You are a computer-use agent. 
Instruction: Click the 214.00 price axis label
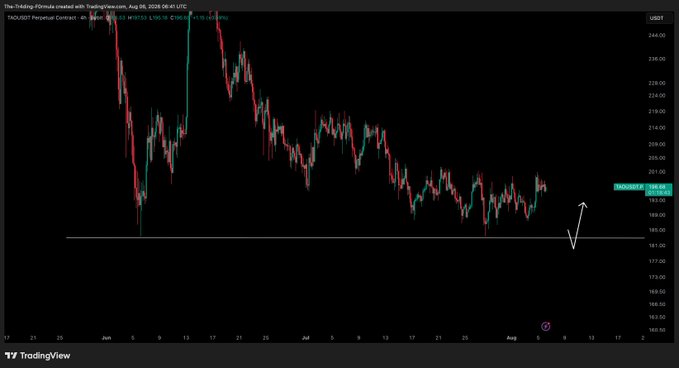click(656, 128)
